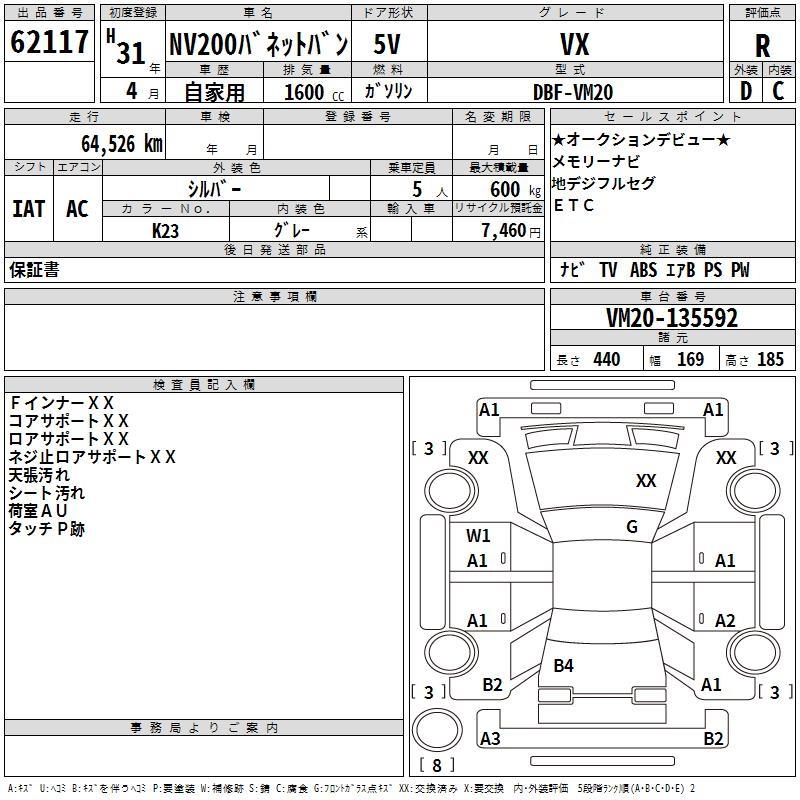The width and height of the screenshot is (800, 800).
Task: Click the grade value VX
Action: point(574,44)
